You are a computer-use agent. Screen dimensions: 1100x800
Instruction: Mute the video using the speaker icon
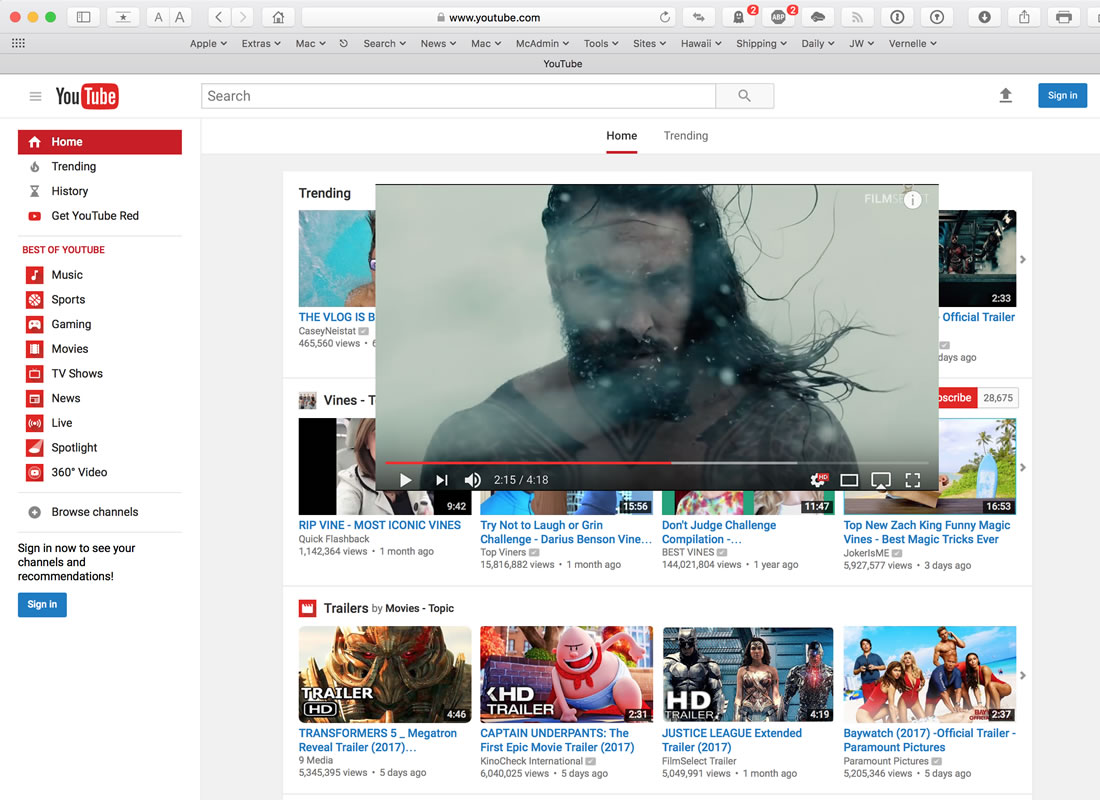coord(473,480)
